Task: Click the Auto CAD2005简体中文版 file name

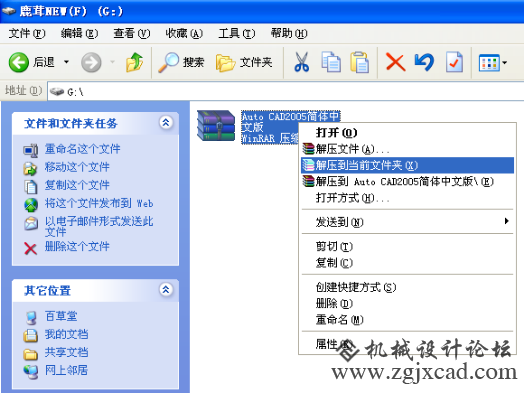Action: [x=290, y=122]
